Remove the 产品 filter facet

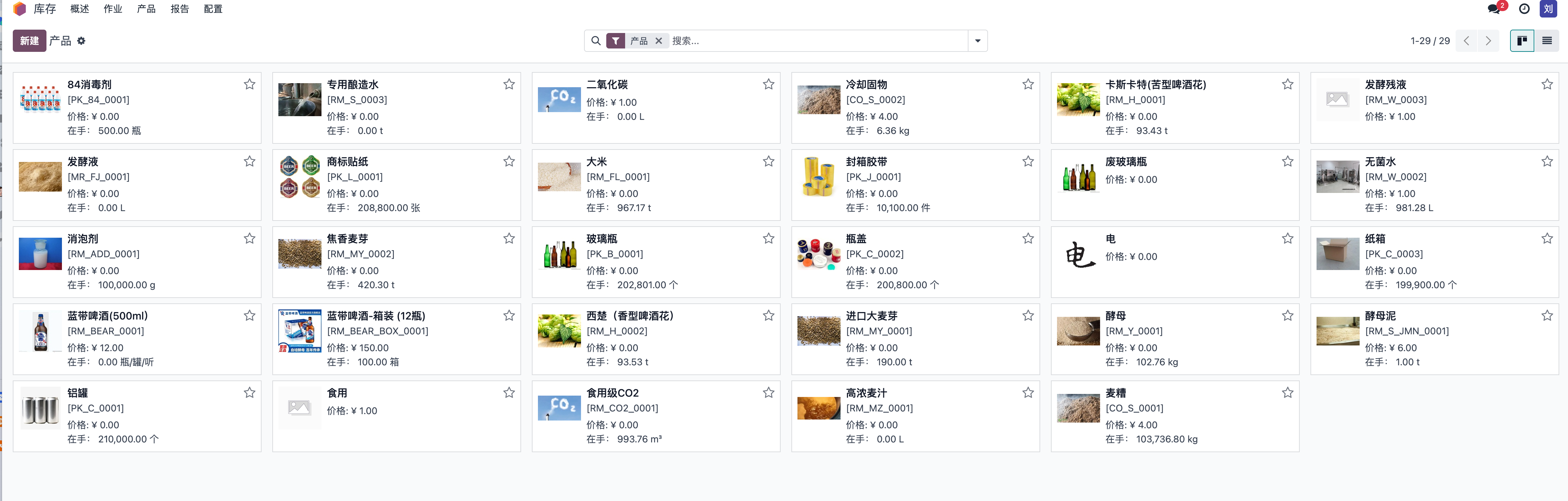click(659, 41)
